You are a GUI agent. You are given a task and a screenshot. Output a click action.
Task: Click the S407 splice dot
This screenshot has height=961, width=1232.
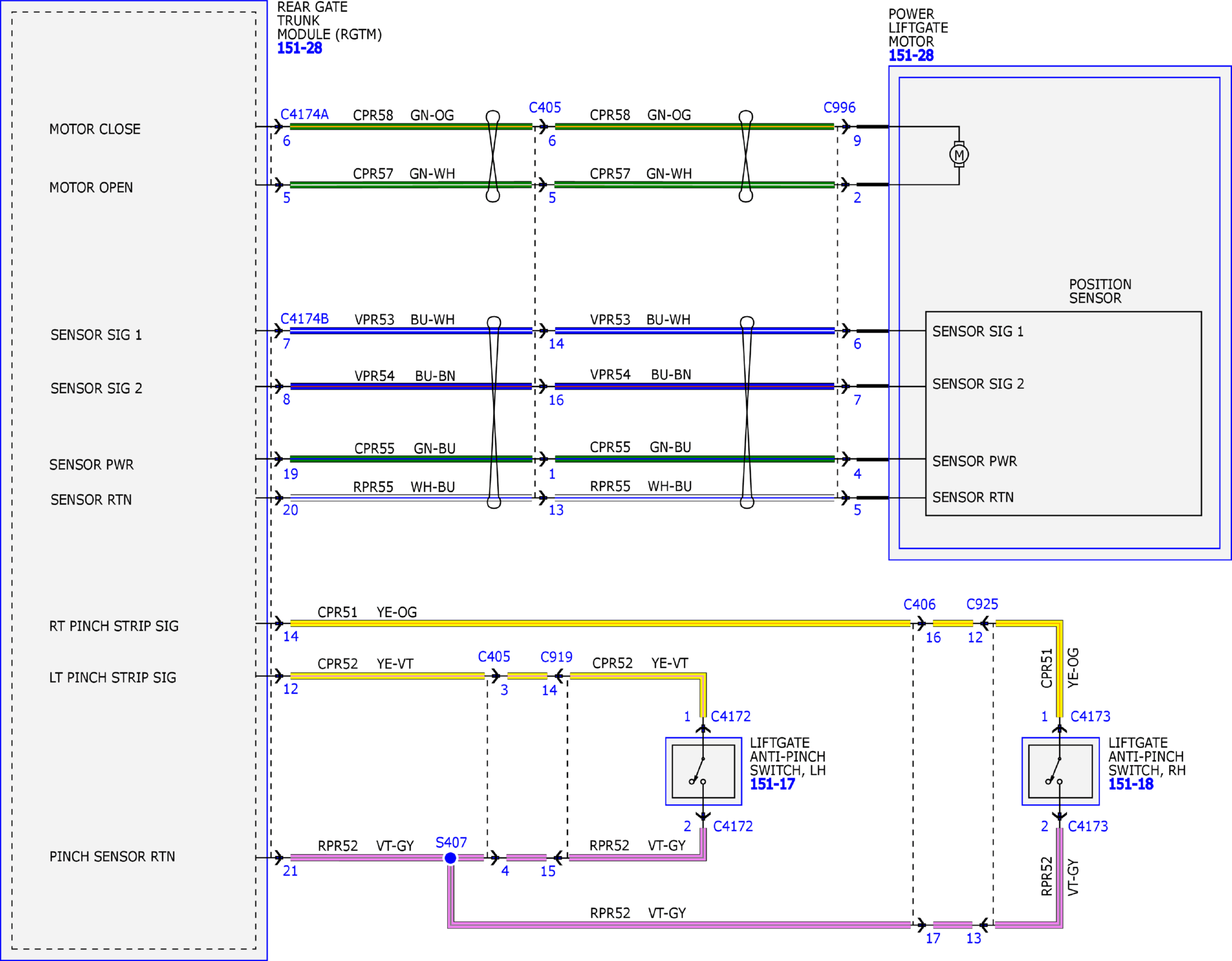point(450,857)
